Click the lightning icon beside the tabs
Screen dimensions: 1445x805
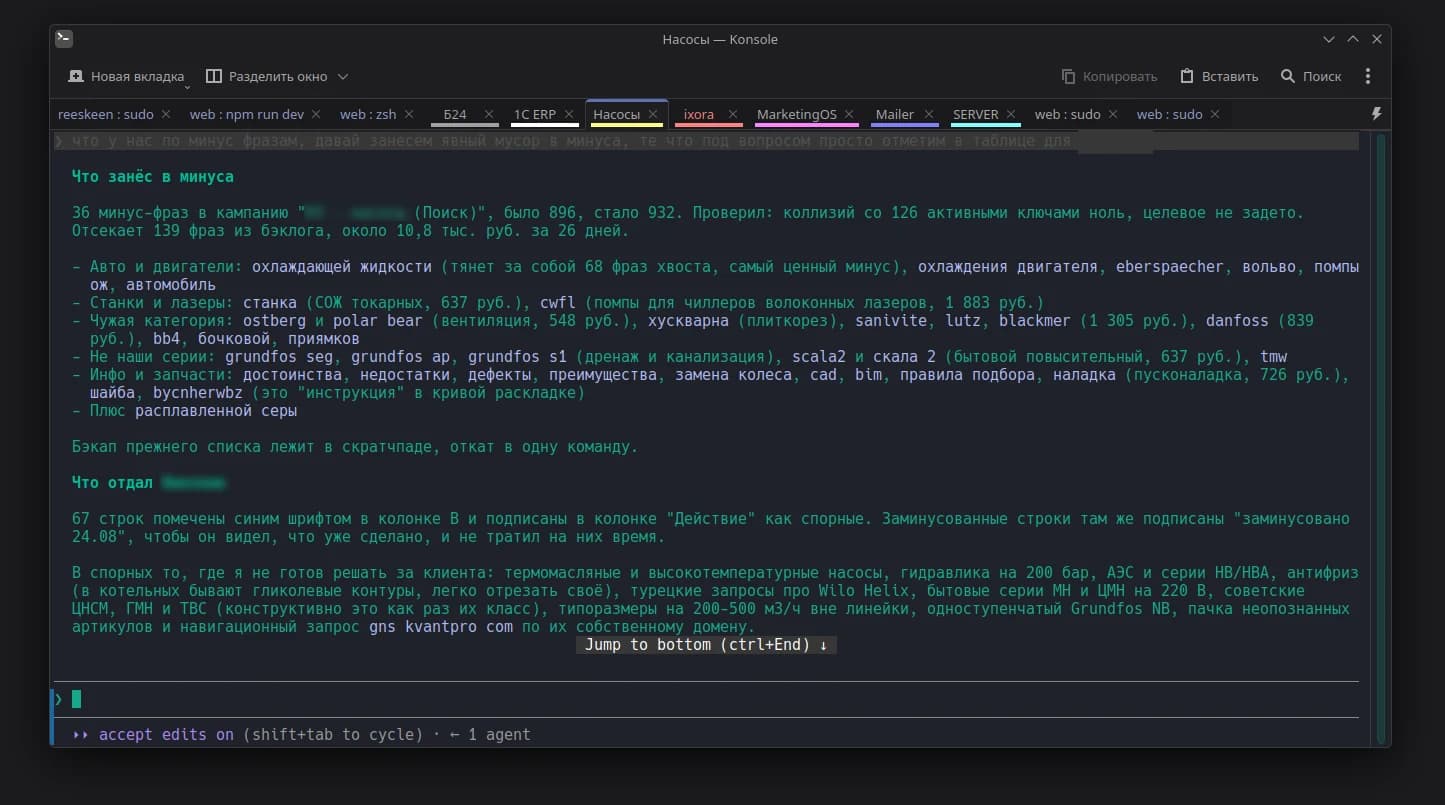tap(1376, 114)
